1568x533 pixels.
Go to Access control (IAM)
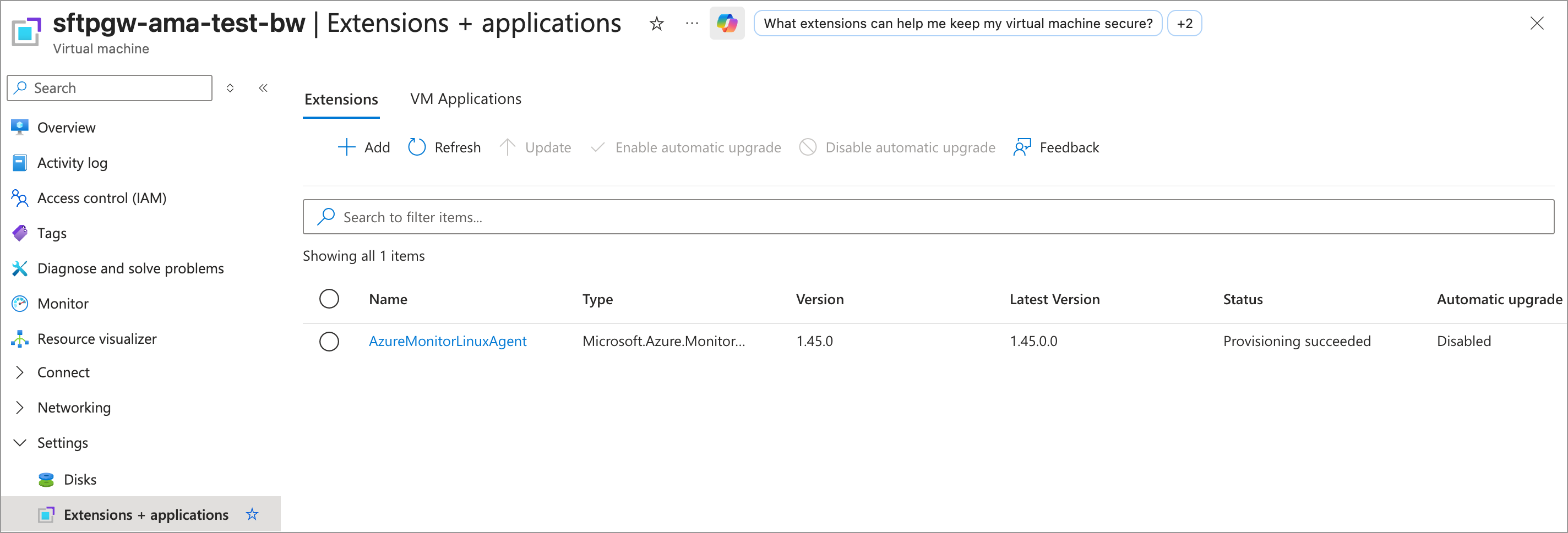(x=102, y=198)
